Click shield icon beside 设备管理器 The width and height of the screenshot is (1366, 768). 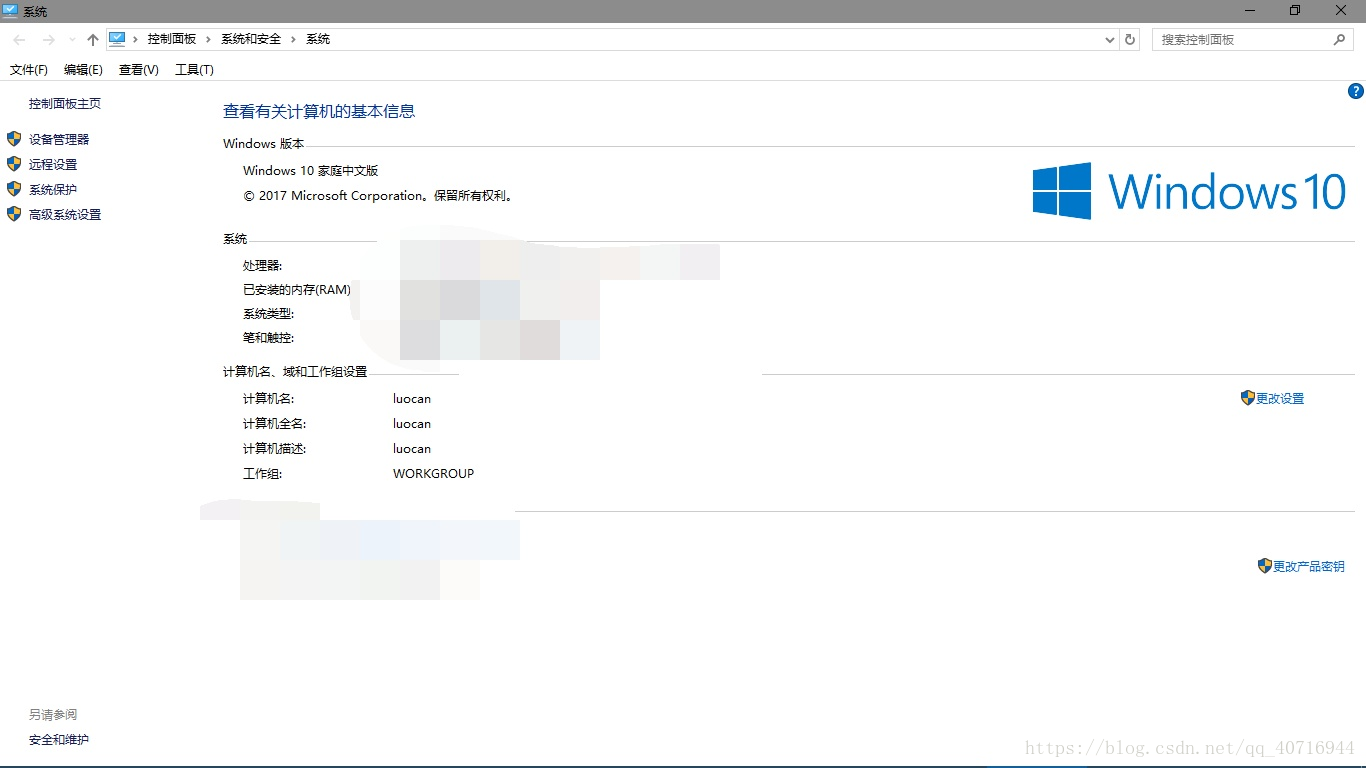coord(14,139)
